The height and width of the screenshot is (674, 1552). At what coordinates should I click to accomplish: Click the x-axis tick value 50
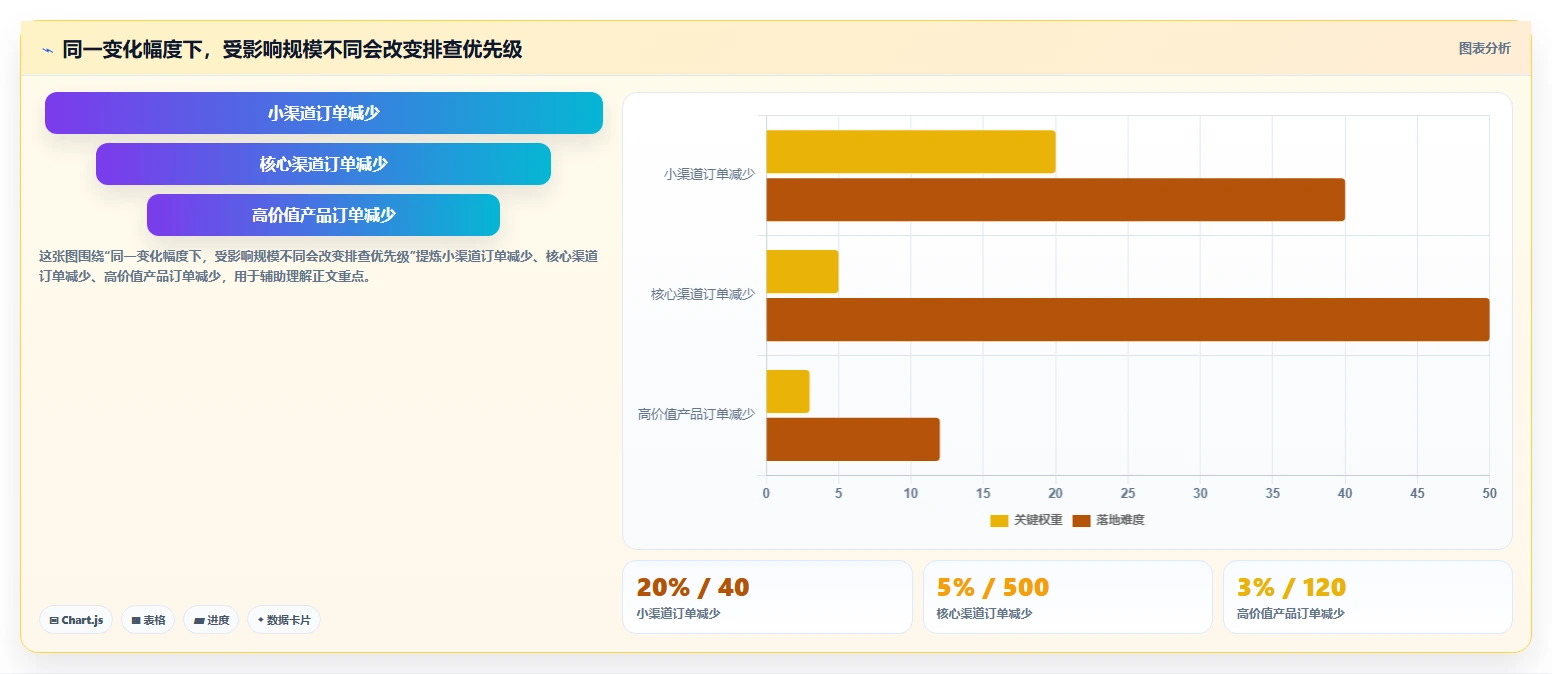coord(1490,493)
